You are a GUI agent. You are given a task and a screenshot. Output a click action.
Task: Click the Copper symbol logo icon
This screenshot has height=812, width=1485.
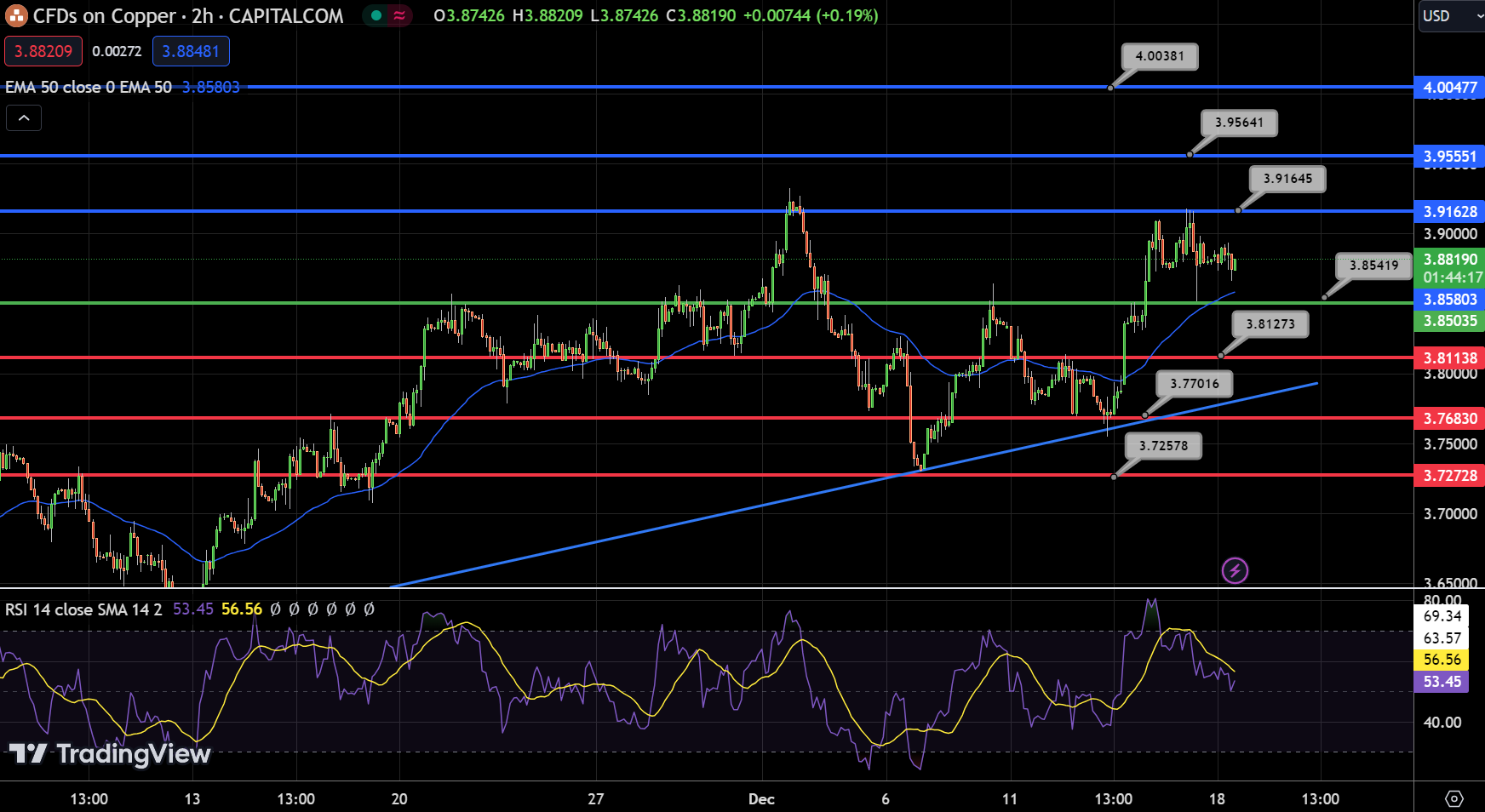(x=16, y=15)
